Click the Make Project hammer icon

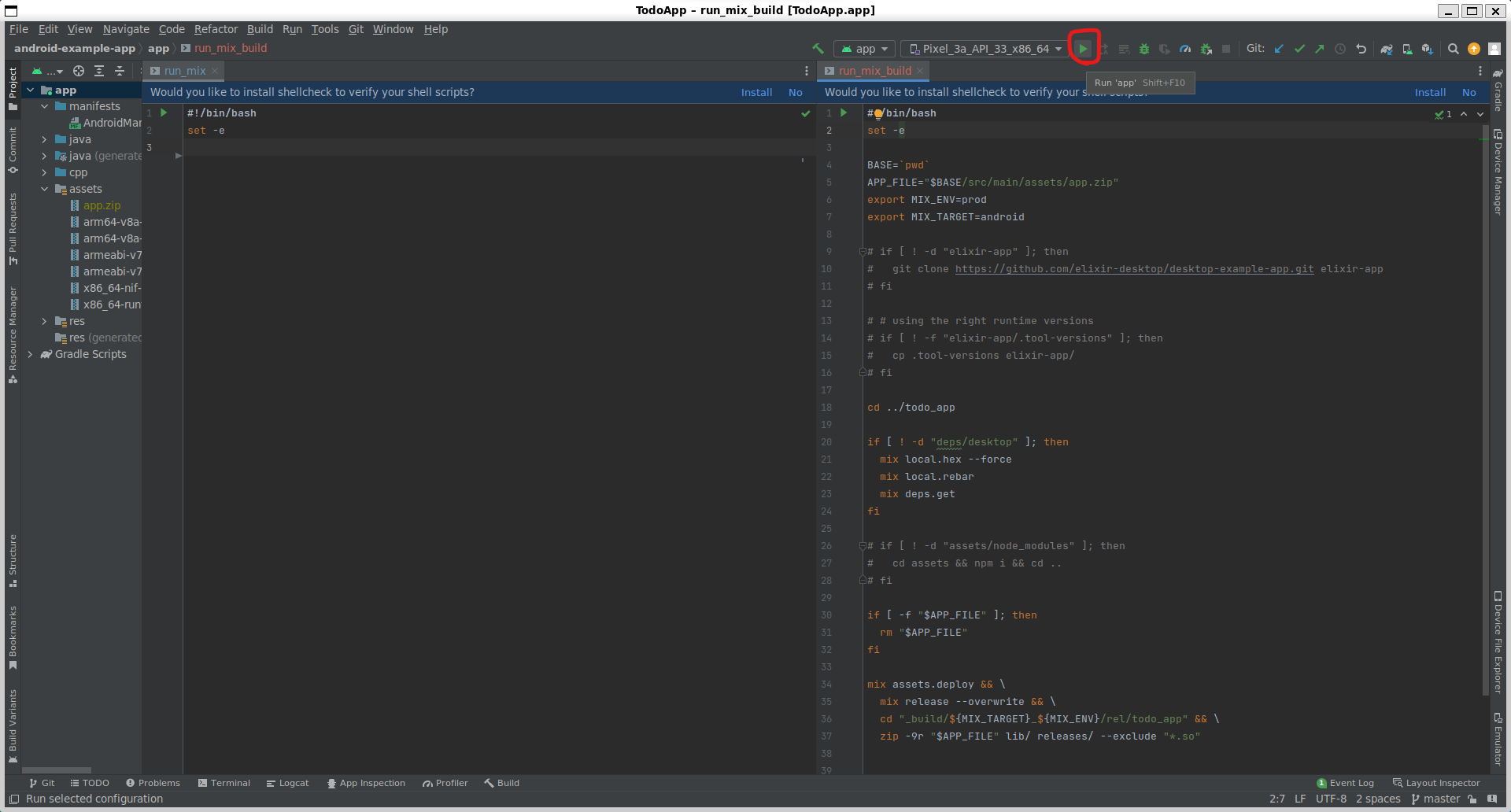point(818,49)
